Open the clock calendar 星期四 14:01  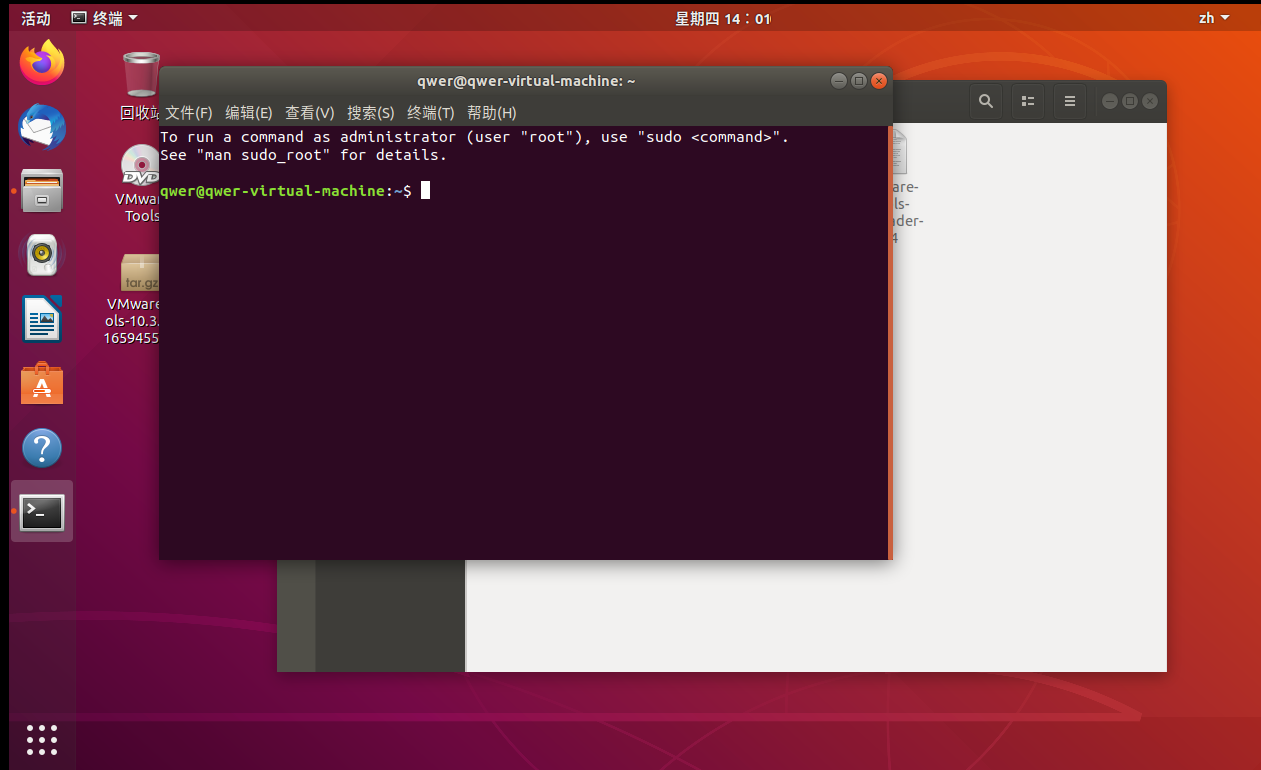(723, 18)
